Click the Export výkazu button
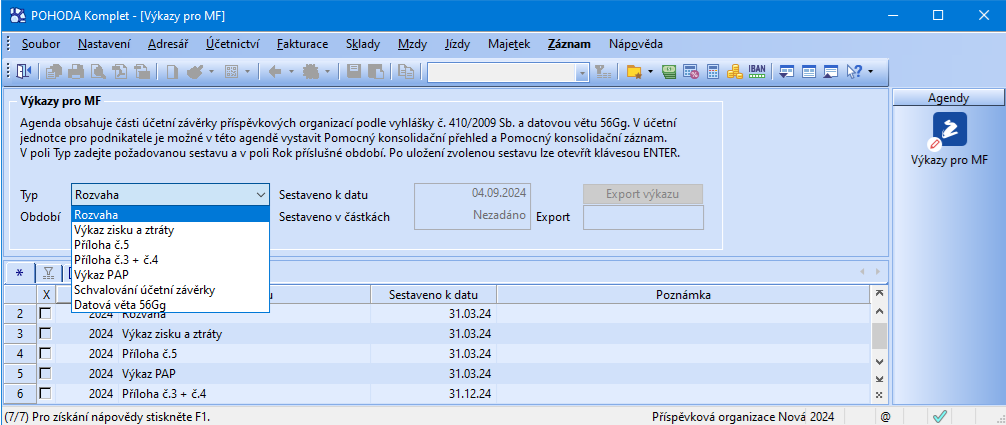The width and height of the screenshot is (1006, 425). [643, 194]
